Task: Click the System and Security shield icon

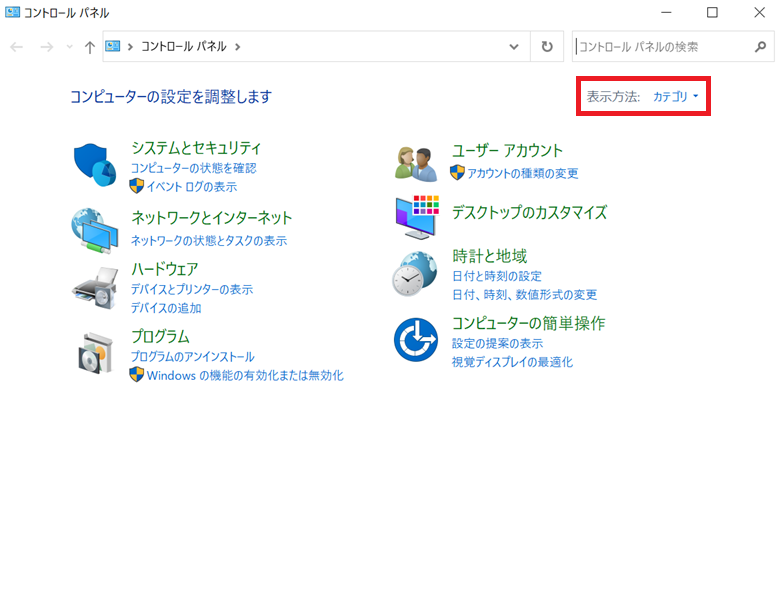Action: coord(95,165)
